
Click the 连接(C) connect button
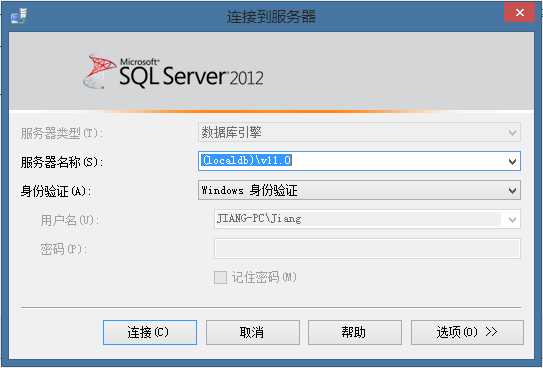point(150,332)
